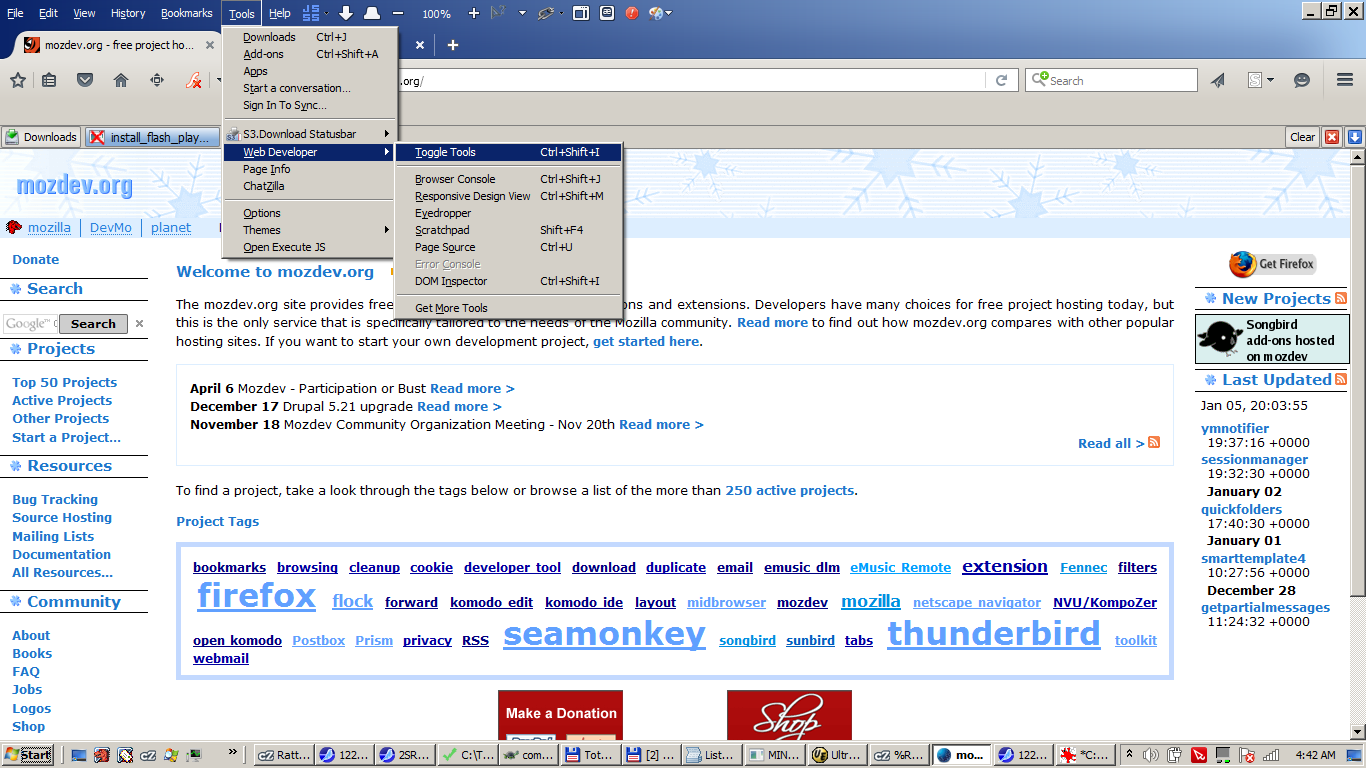Image resolution: width=1366 pixels, height=768 pixels.
Task: Close the mozdev.org tab
Action: [210, 45]
